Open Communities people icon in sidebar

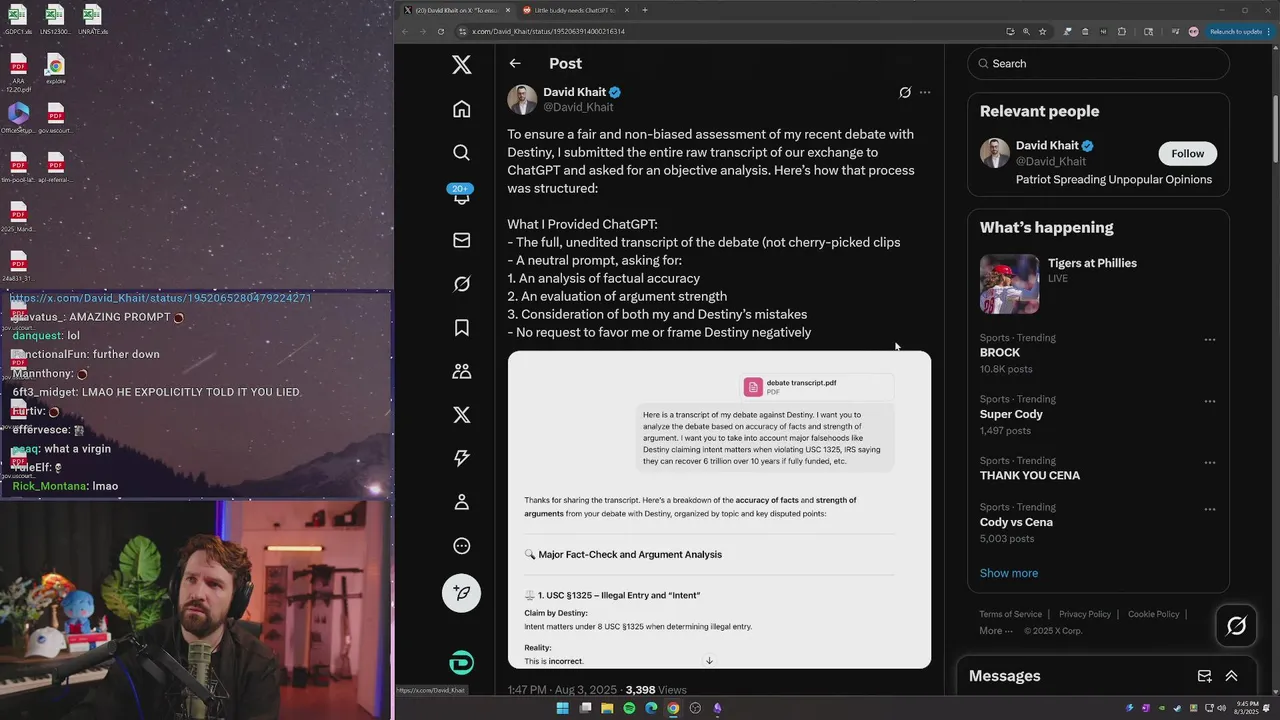461,371
